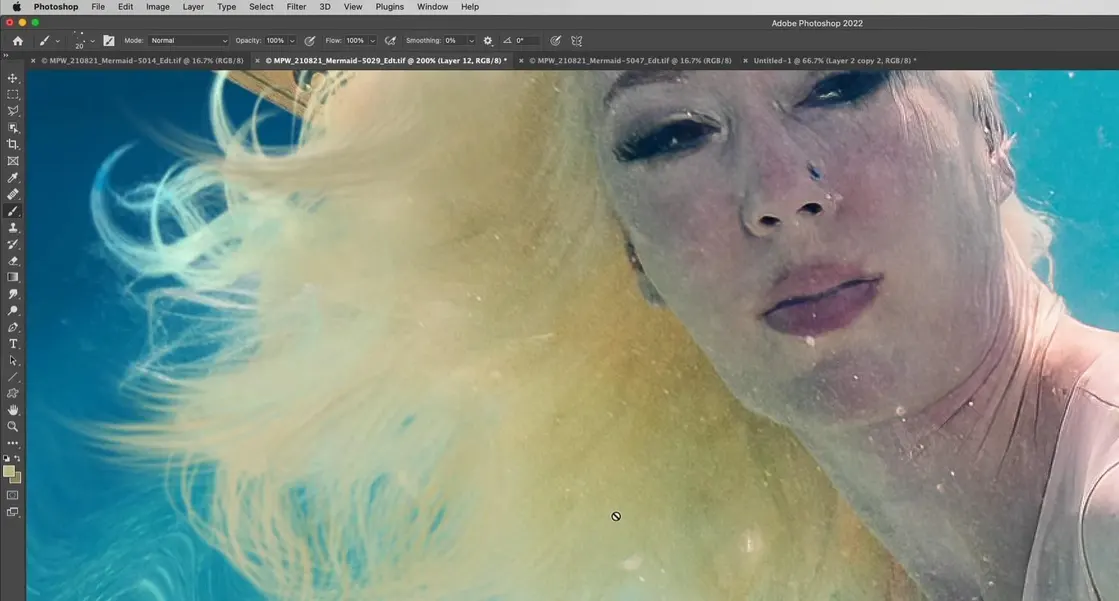Toggle pressure for brush size

point(555,41)
